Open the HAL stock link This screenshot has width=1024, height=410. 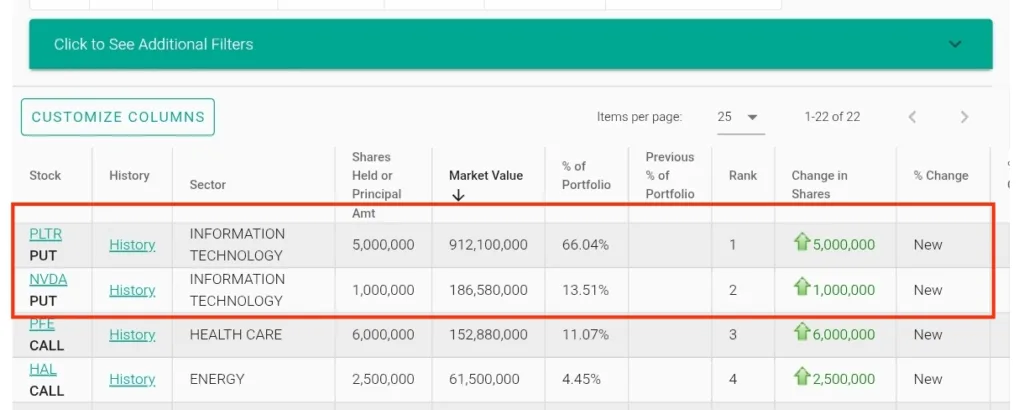coord(43,369)
